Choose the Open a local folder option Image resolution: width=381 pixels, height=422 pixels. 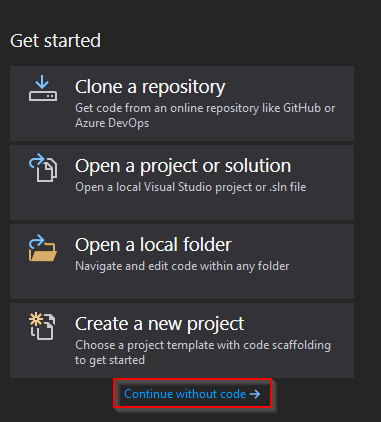coord(182,261)
